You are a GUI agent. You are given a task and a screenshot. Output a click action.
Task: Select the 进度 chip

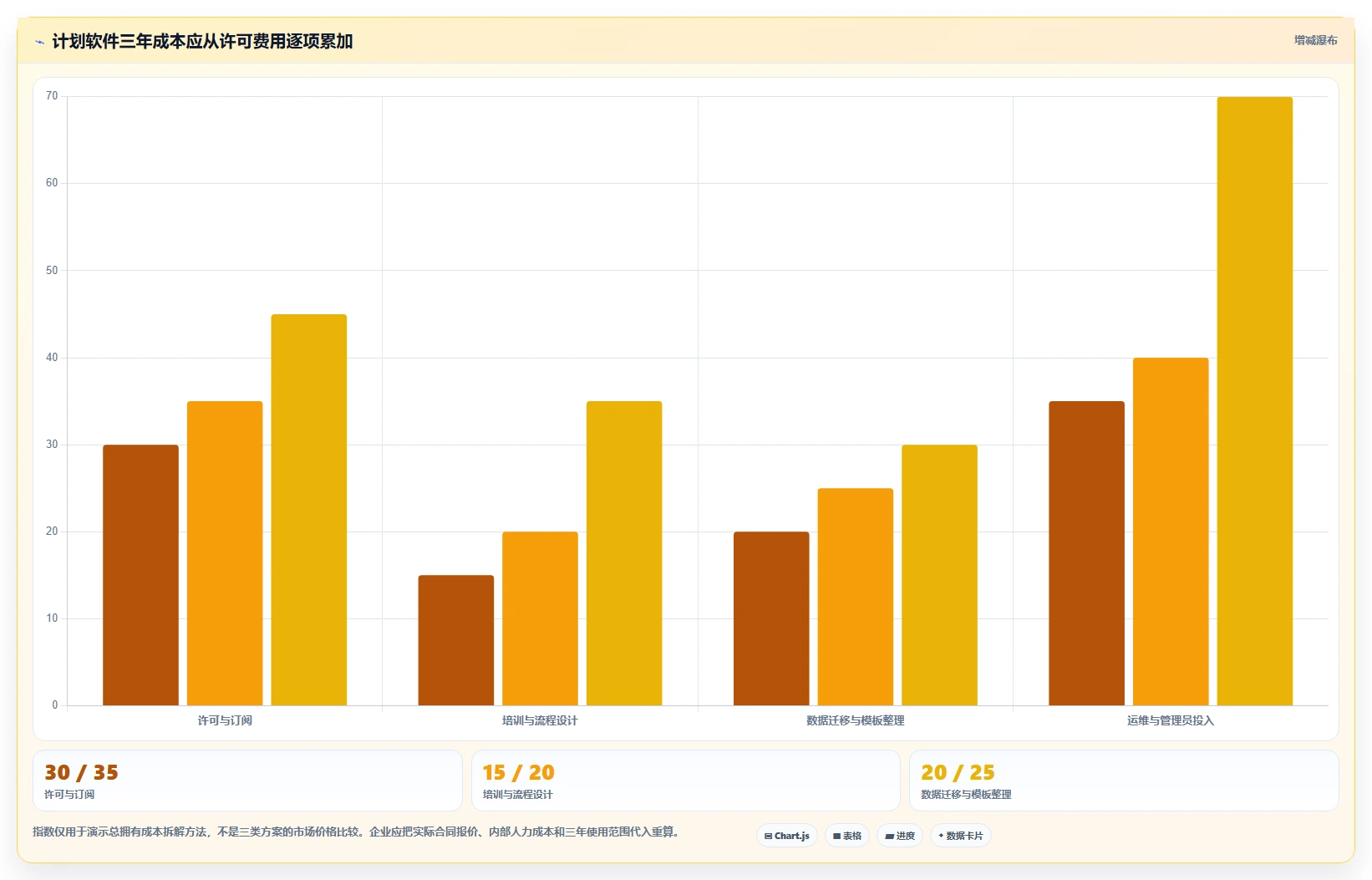[x=900, y=836]
